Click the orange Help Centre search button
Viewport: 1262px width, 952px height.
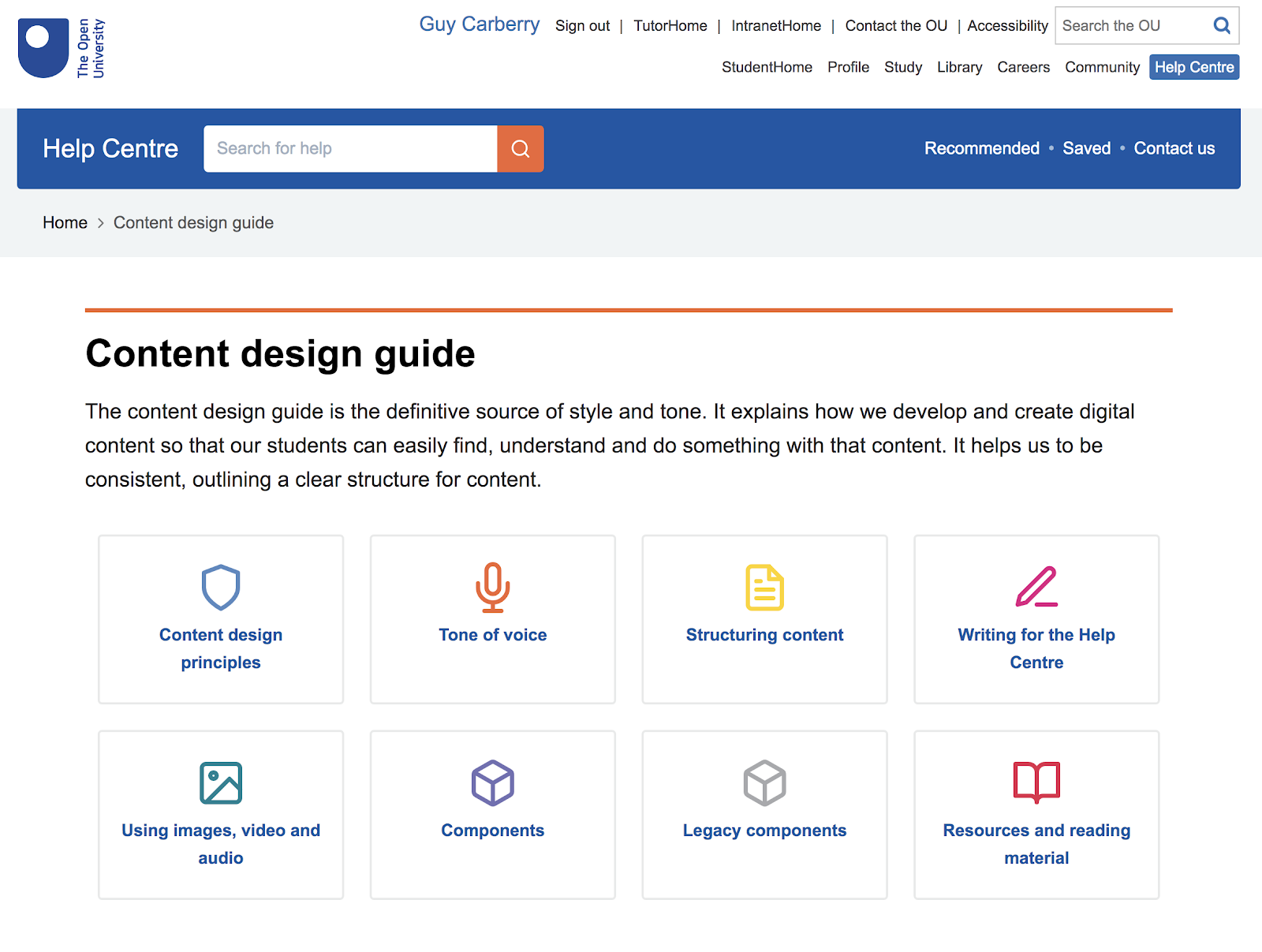coord(521,148)
